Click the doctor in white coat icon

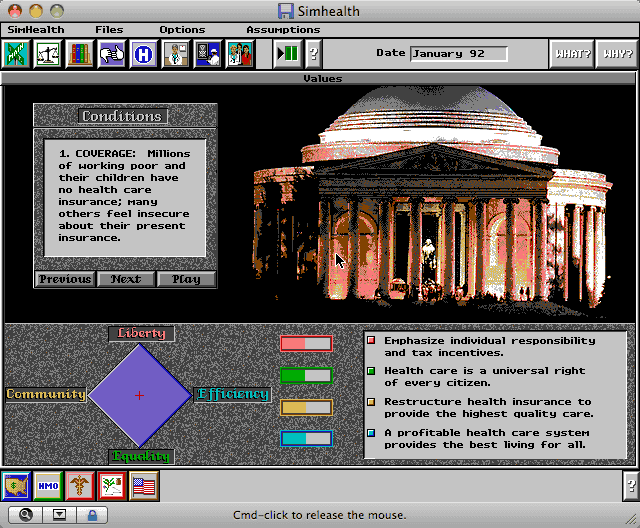coord(176,54)
